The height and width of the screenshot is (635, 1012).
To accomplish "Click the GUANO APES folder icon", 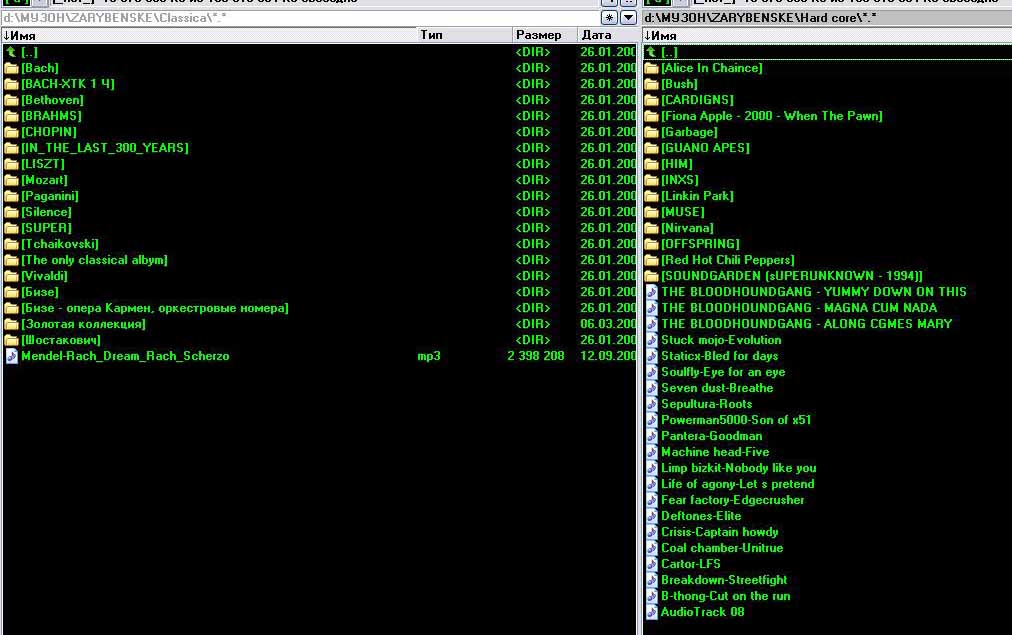I will (651, 148).
